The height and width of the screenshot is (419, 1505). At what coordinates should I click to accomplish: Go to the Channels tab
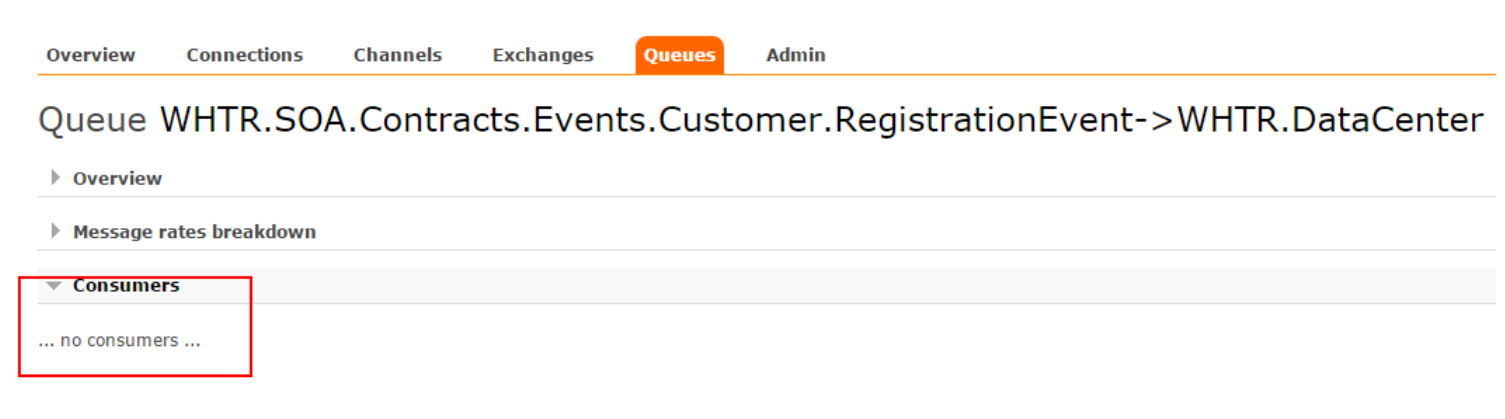pos(397,55)
